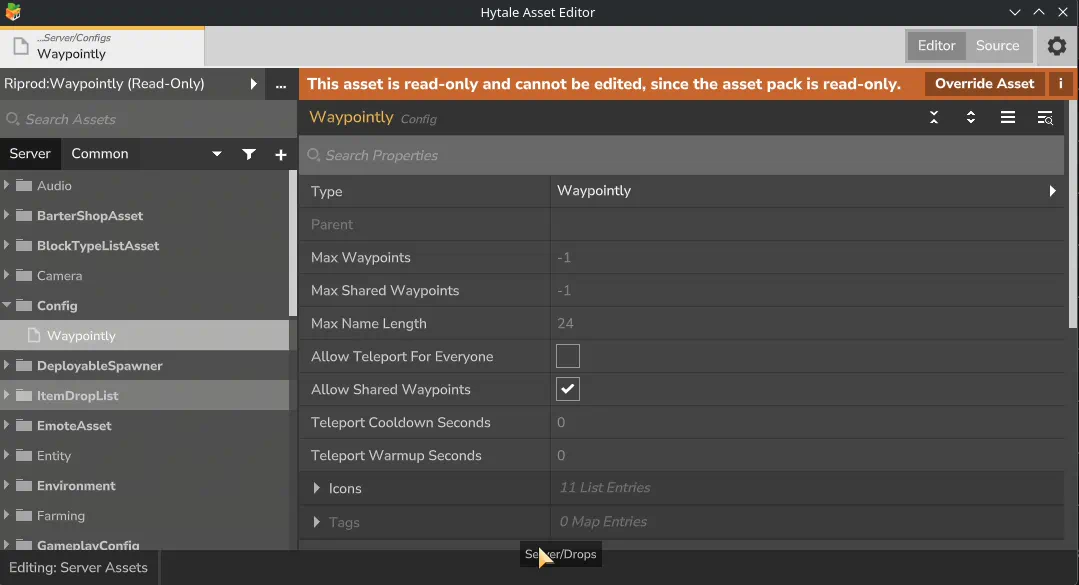
Task: Click the magnifier icon in Search Assets
Action: click(12, 119)
